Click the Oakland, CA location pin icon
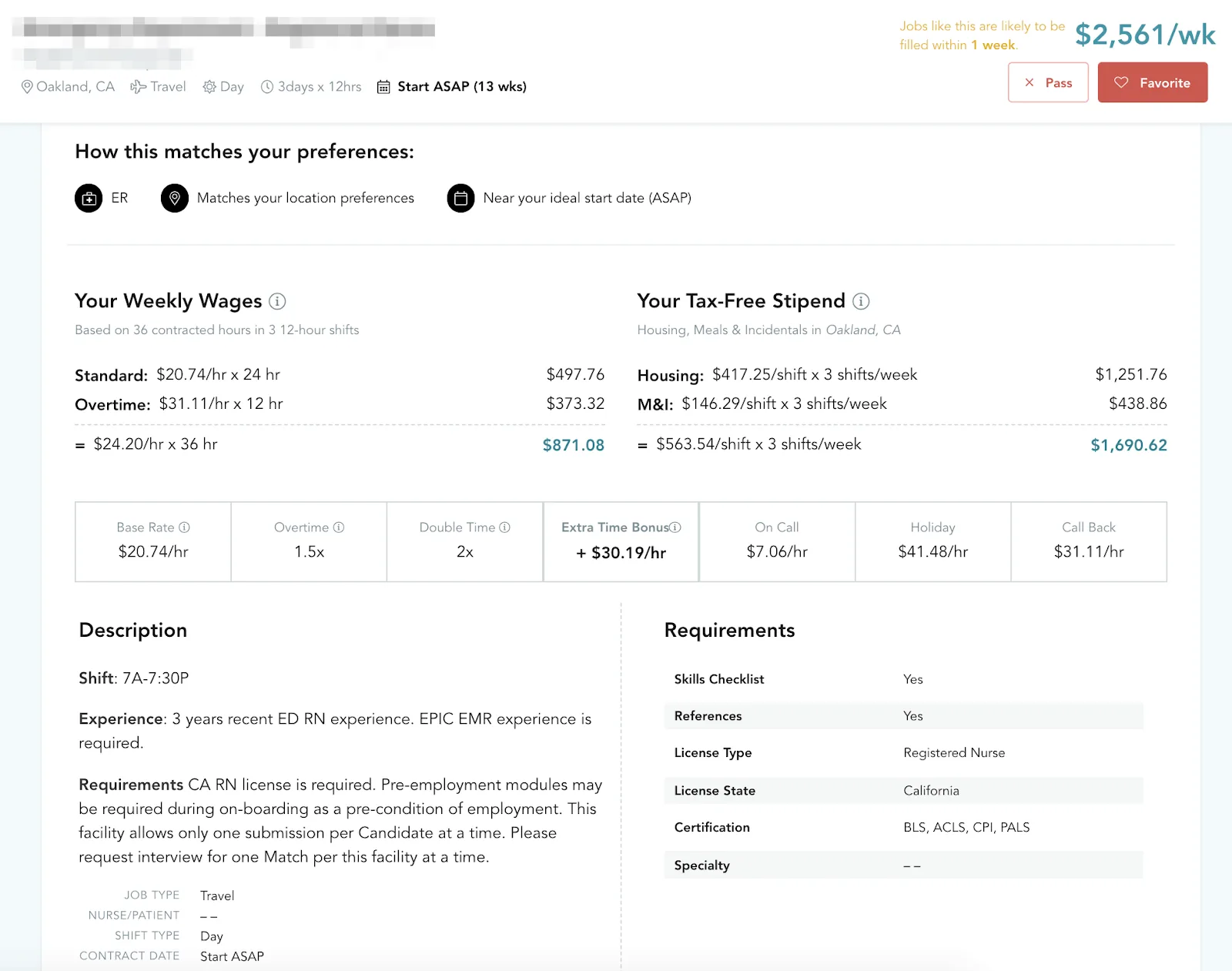 pos(27,87)
